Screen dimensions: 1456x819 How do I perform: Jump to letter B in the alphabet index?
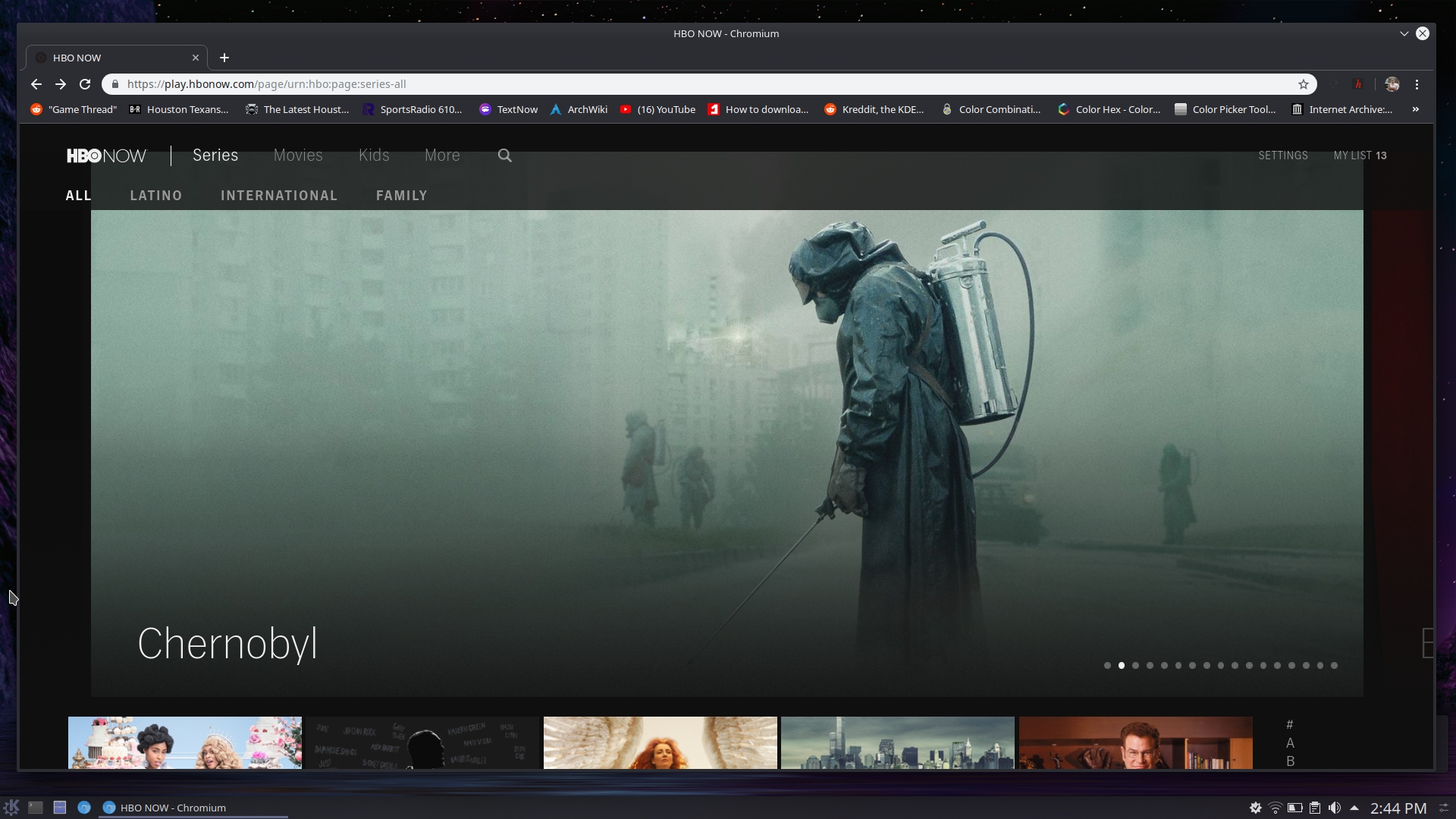click(1290, 761)
